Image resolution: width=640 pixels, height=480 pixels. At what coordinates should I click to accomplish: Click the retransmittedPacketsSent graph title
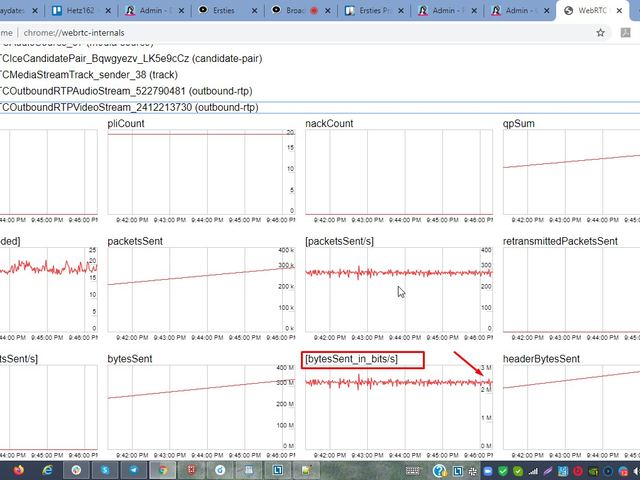[560, 241]
